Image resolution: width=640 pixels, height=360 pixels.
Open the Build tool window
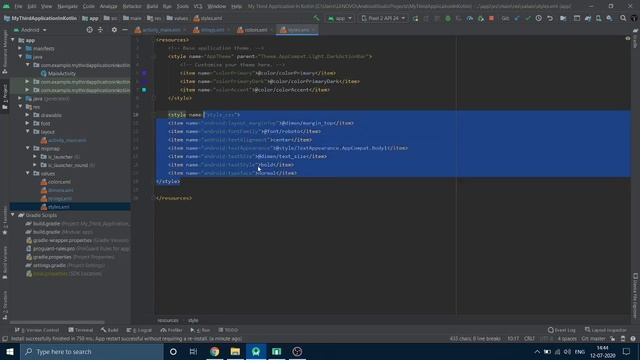coord(109,330)
